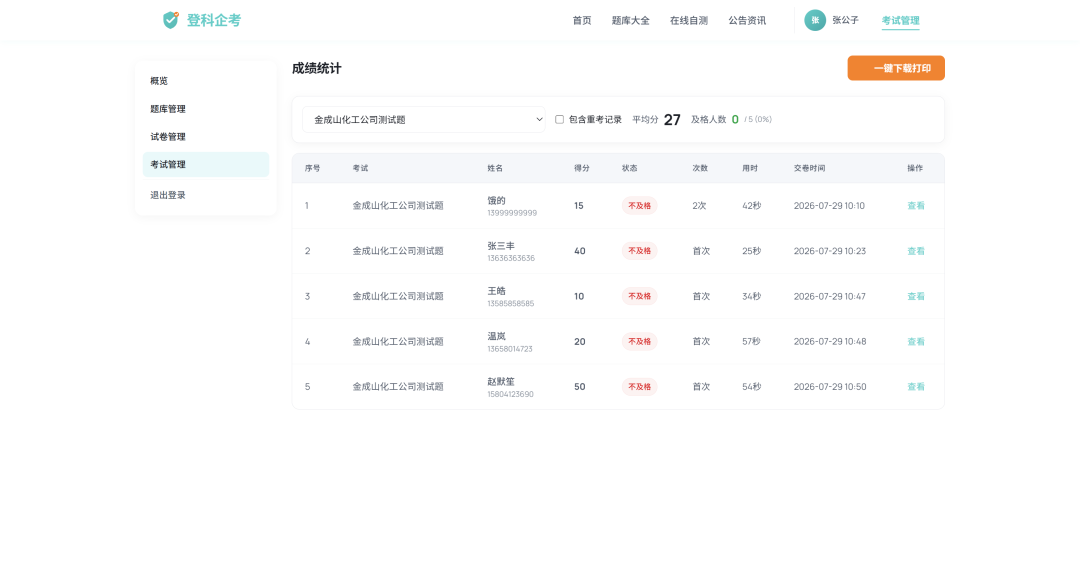Image resolution: width=1080 pixels, height=580 pixels.
Task: Open the 金成山化工公司测试题 exam dropdown
Action: click(424, 119)
